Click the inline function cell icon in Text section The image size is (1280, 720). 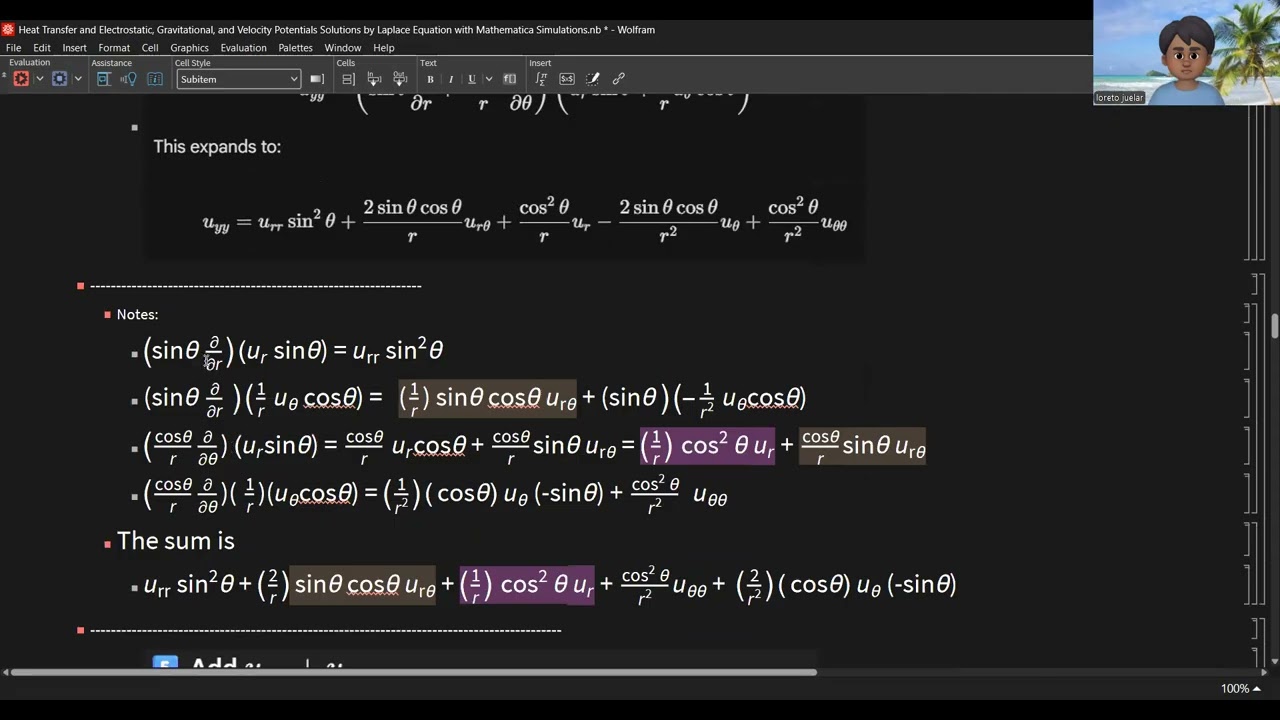click(x=509, y=79)
